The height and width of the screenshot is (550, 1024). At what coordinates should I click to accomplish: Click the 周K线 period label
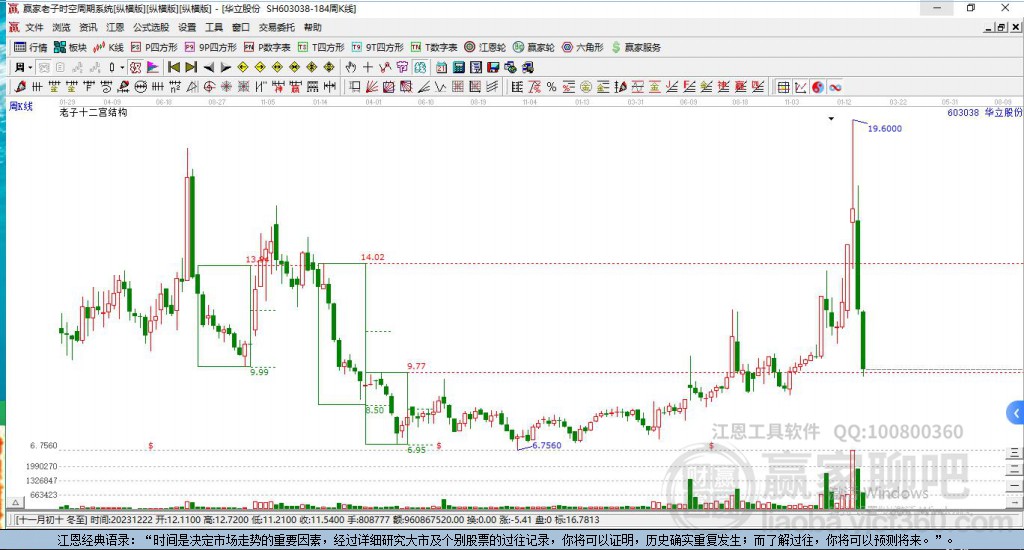21,106
